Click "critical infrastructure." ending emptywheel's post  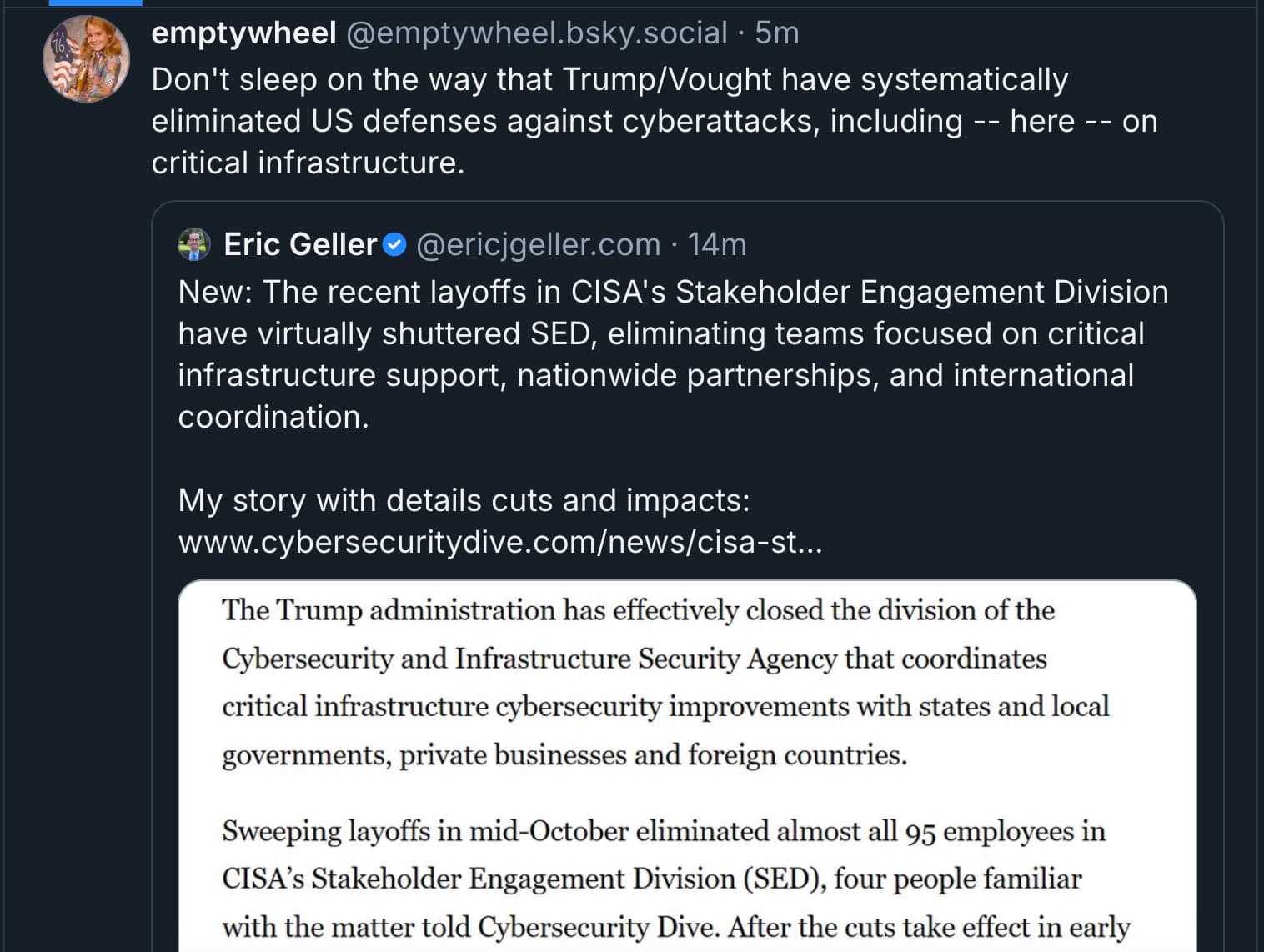click(x=308, y=163)
